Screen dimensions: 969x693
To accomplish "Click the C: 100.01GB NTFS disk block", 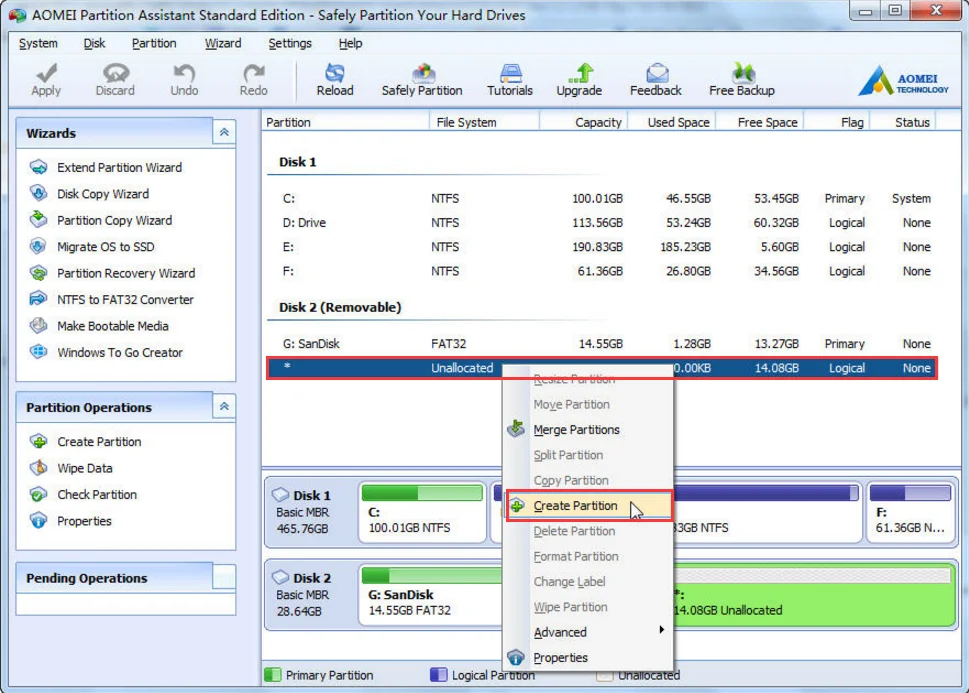I will [x=423, y=512].
